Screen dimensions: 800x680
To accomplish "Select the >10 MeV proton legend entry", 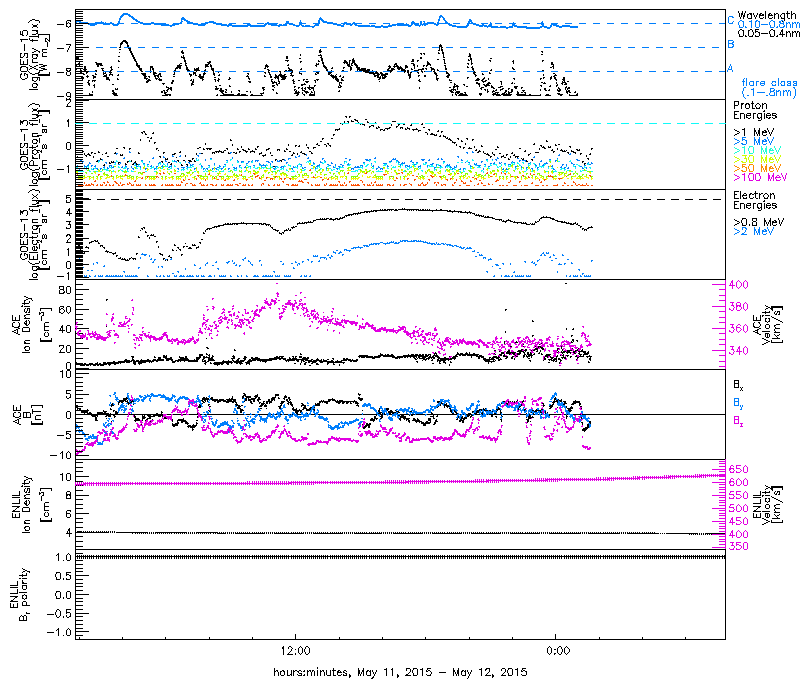I will click(x=757, y=150).
